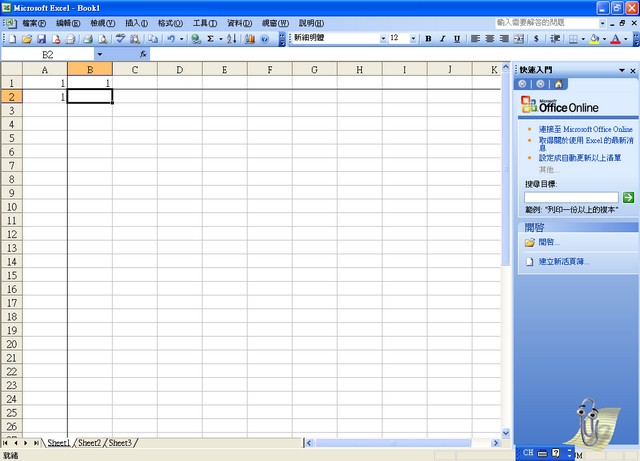Switch to the Sheet3 tab
Screen dimensions: 640x461
pos(120,443)
